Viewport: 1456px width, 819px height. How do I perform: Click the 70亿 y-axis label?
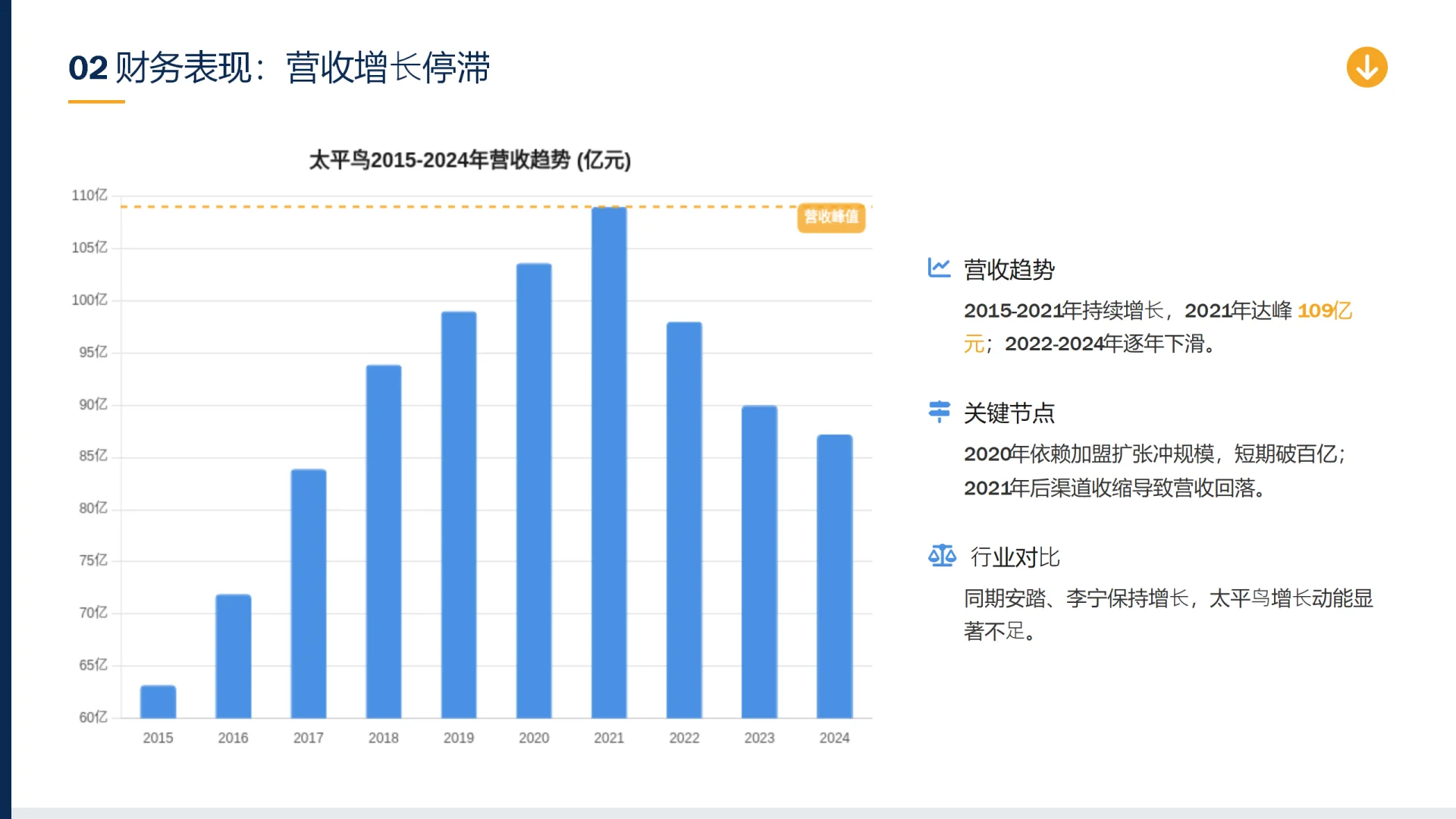pos(93,613)
